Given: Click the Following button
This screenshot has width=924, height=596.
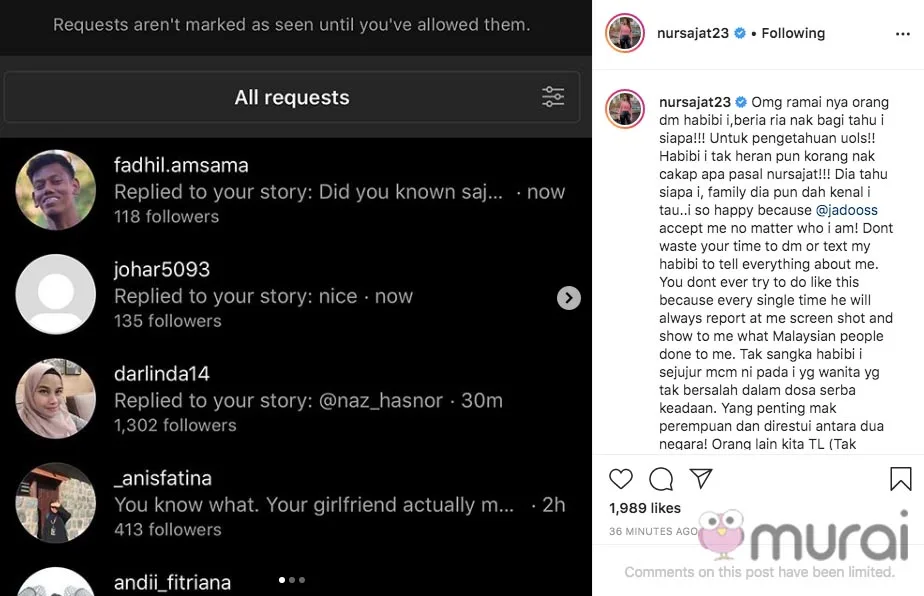Looking at the screenshot, I should click(793, 33).
